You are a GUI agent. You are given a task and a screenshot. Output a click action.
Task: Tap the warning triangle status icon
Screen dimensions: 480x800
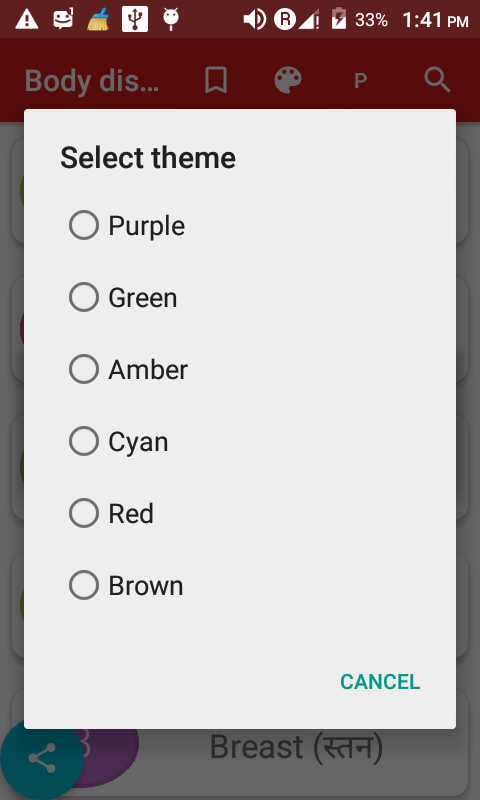[27, 19]
